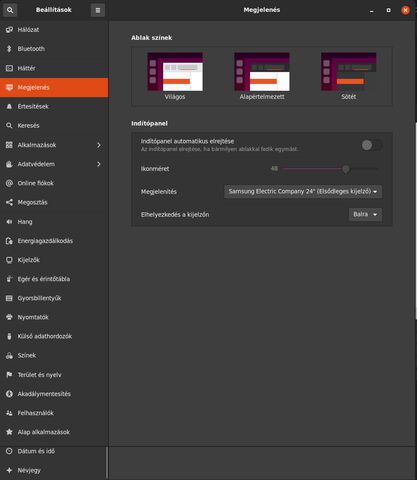417x480 pixels.
Task: Click the Világos label text
Action: click(x=175, y=97)
